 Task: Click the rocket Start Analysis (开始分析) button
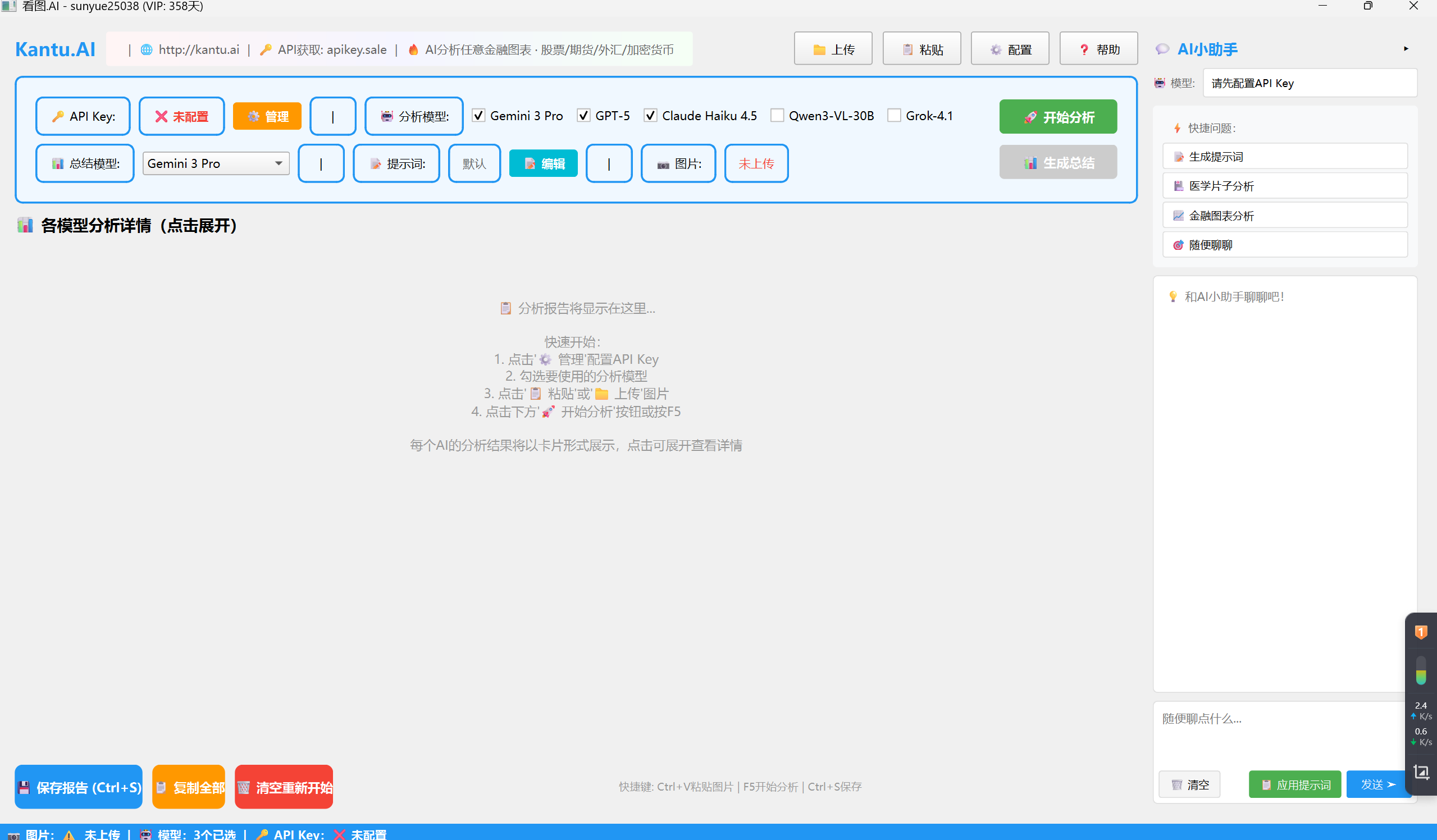[x=1058, y=117]
